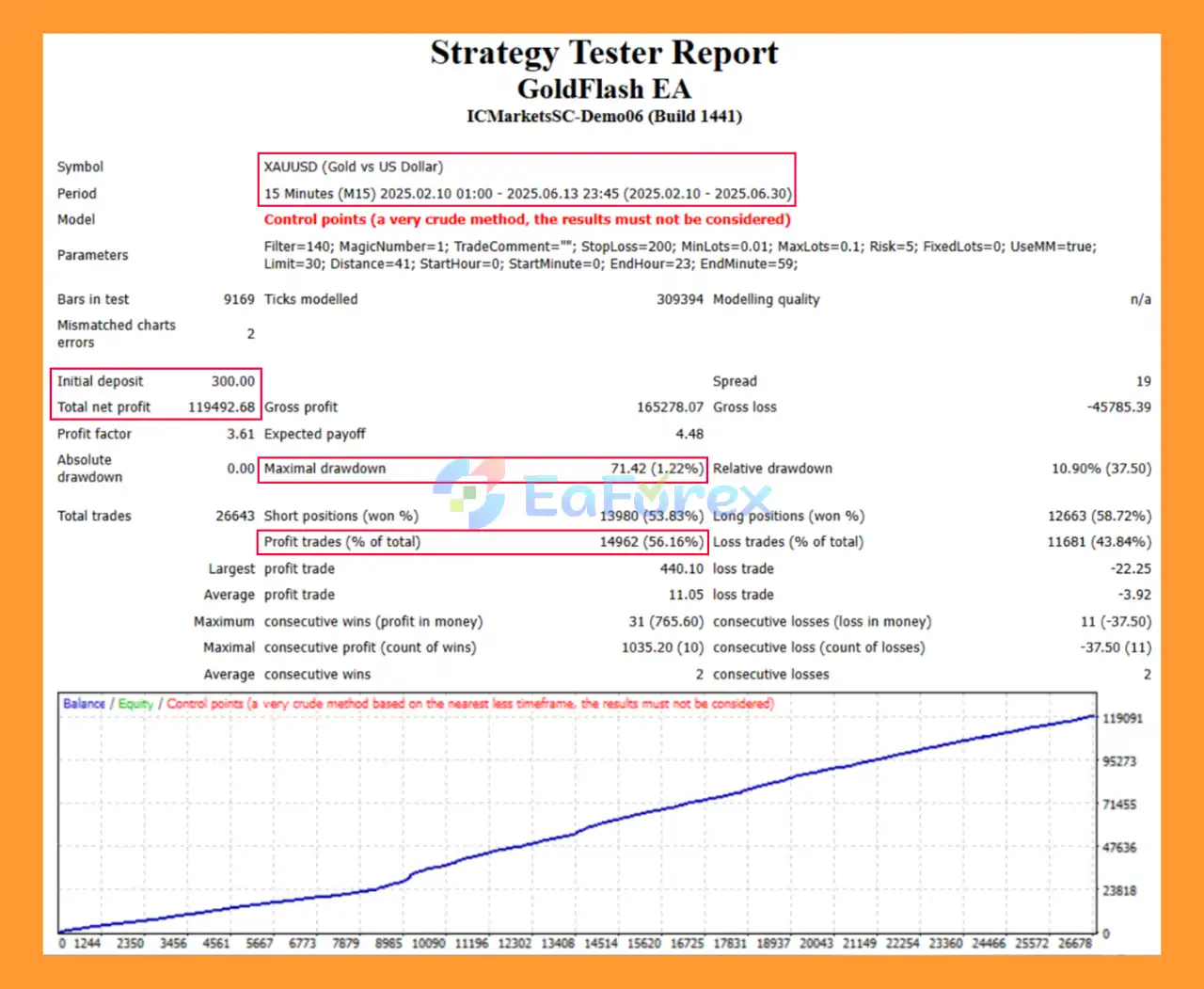Select the Profit trades highlighted row
1204x989 pixels.
[483, 542]
